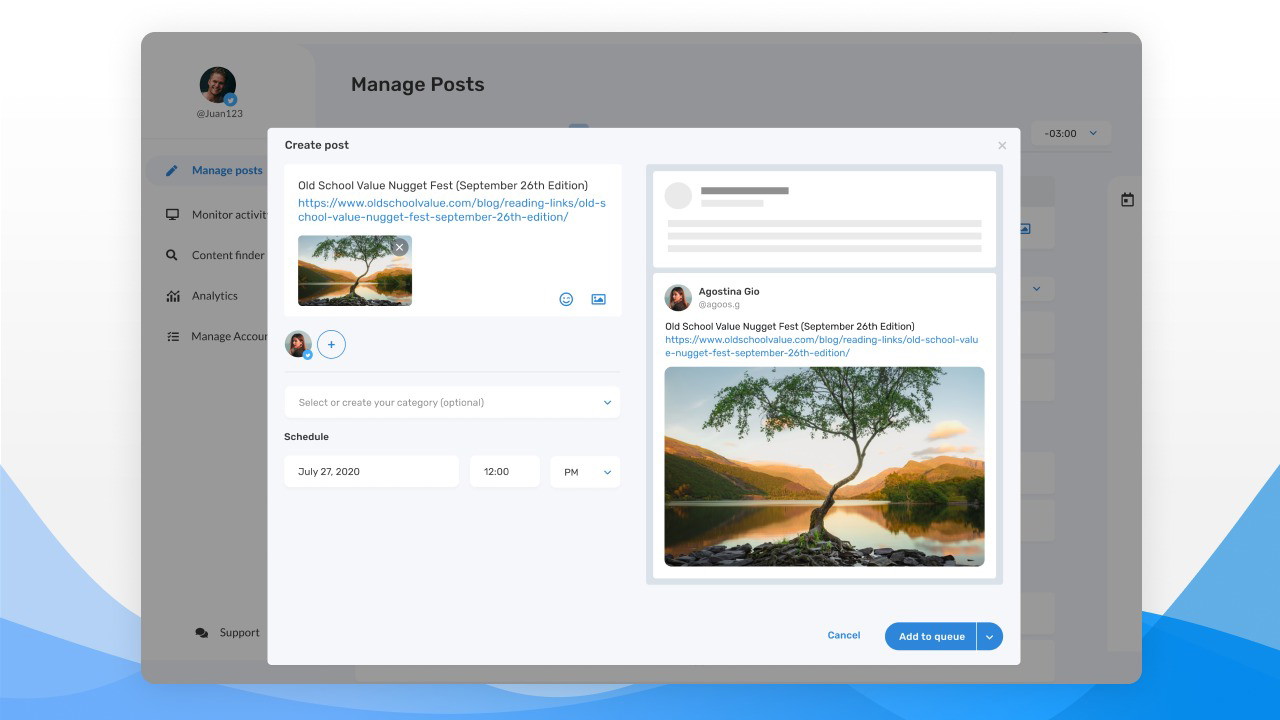Click the Add to queue button
Screen dimensions: 1280x720
(x=931, y=637)
